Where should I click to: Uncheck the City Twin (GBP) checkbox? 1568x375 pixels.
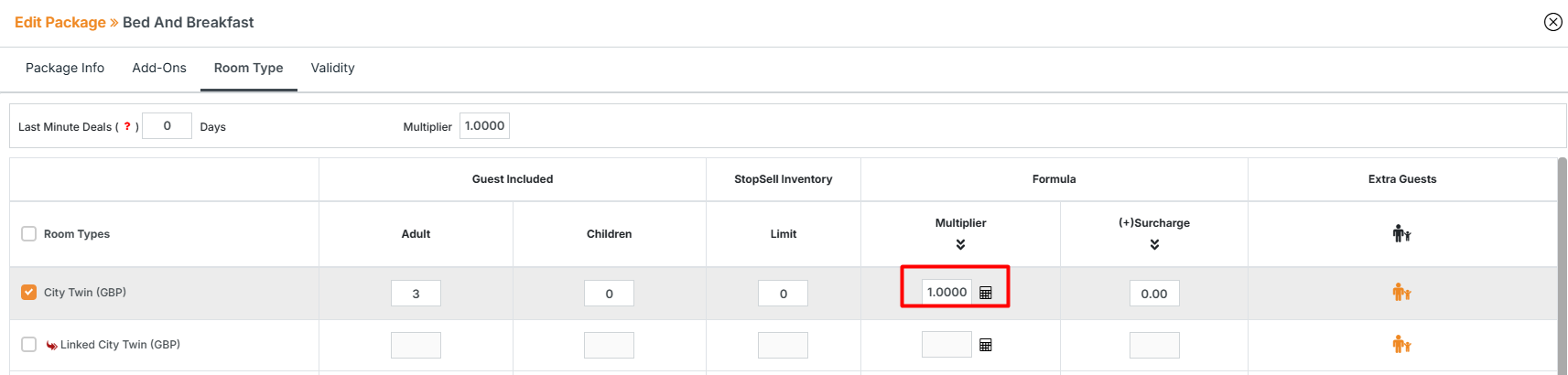coord(29,293)
